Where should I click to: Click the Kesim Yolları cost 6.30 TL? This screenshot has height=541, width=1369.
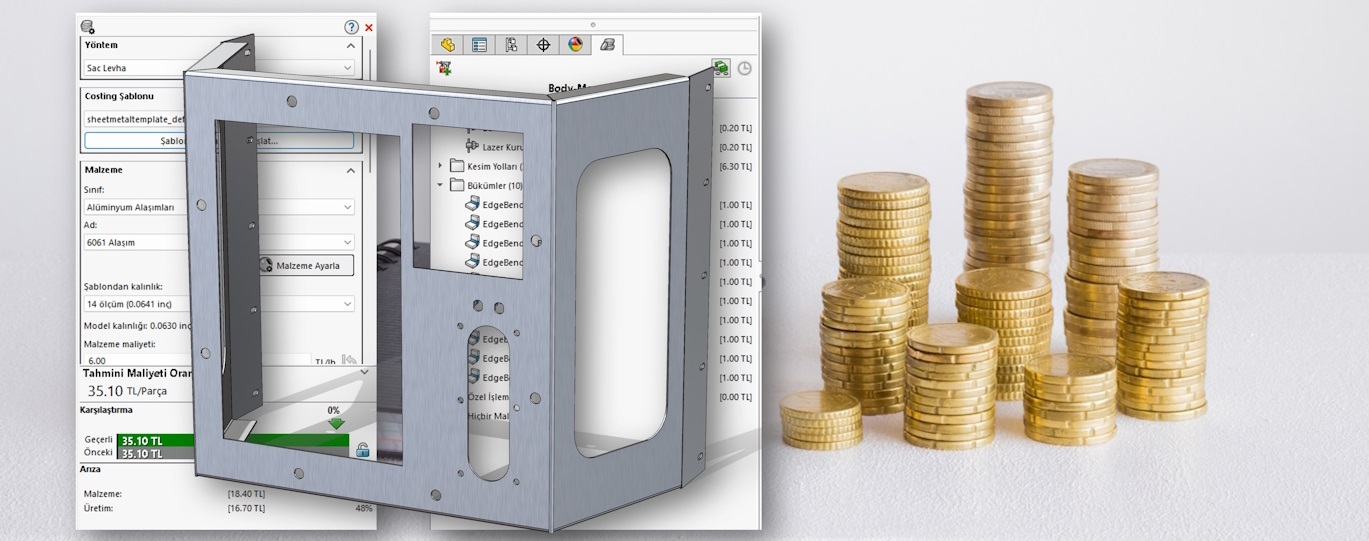pos(736,166)
